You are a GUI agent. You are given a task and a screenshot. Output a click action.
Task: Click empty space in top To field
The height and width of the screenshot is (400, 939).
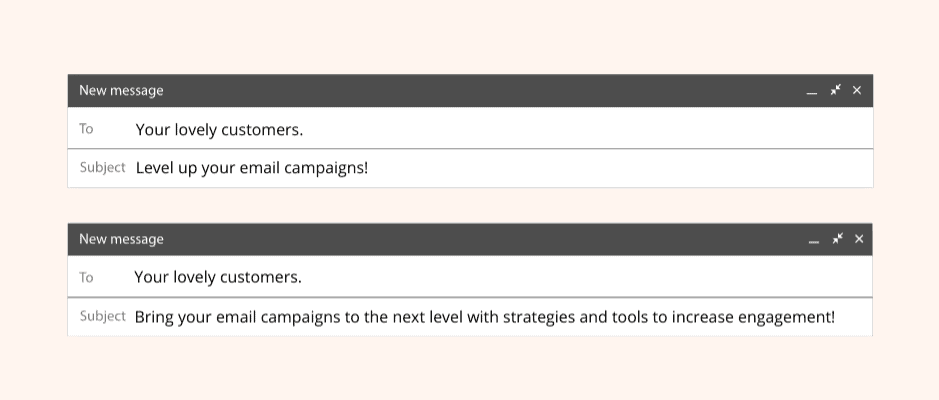587,128
